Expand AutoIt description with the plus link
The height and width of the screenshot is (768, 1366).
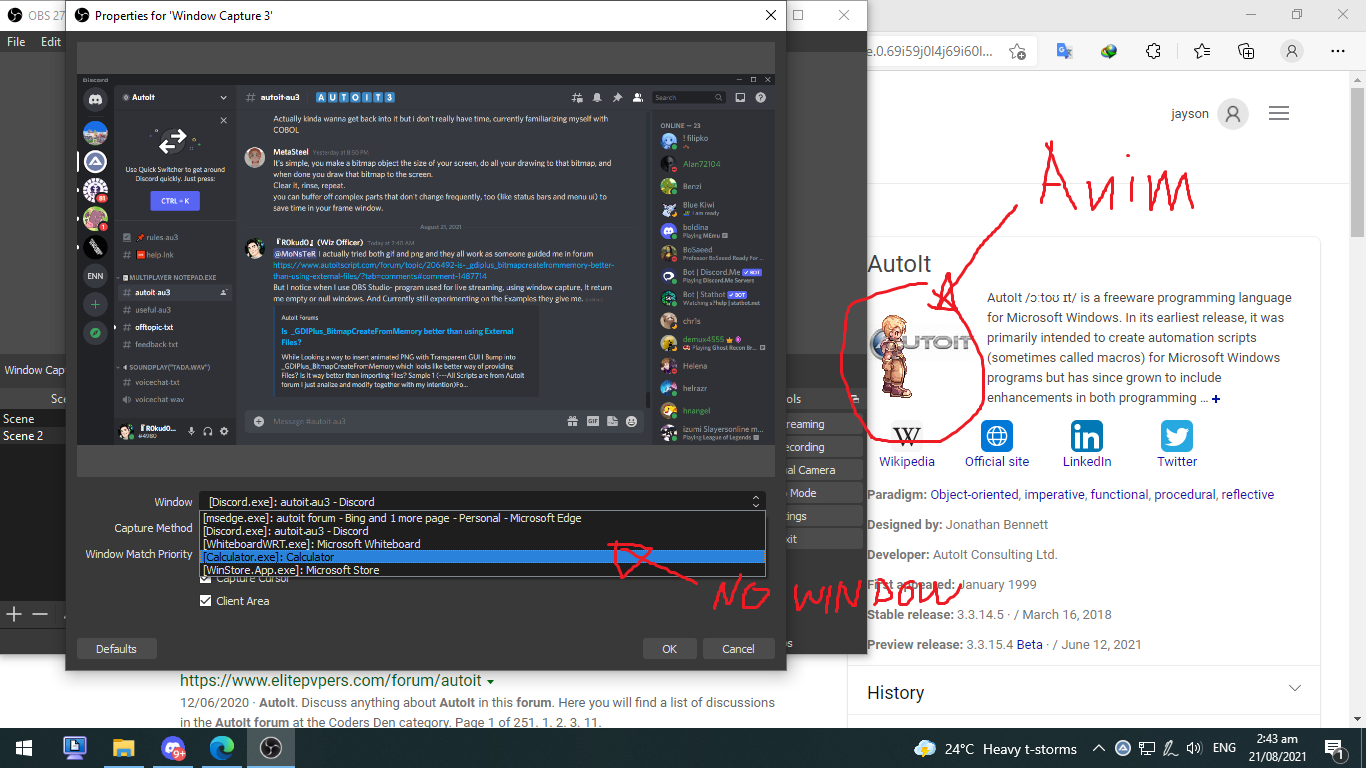tap(1216, 399)
